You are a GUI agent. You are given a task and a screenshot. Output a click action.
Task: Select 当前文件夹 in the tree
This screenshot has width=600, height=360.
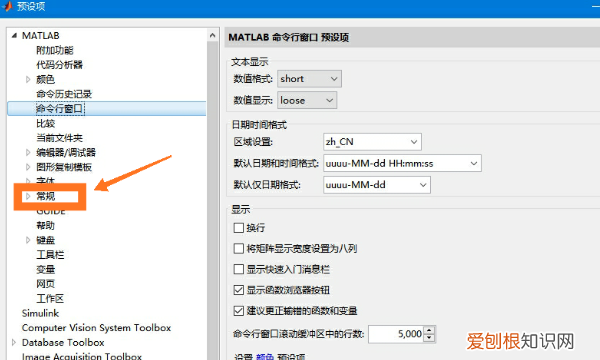(59, 138)
